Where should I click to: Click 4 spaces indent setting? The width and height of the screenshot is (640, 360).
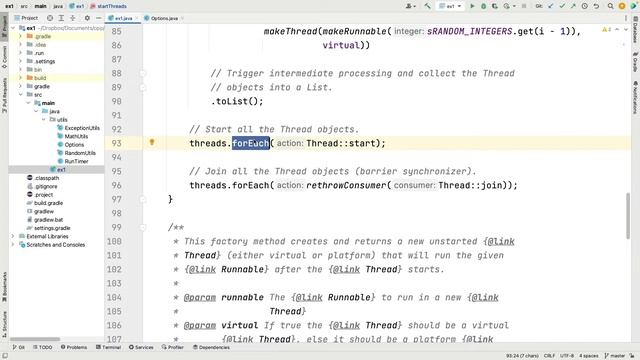(589, 356)
